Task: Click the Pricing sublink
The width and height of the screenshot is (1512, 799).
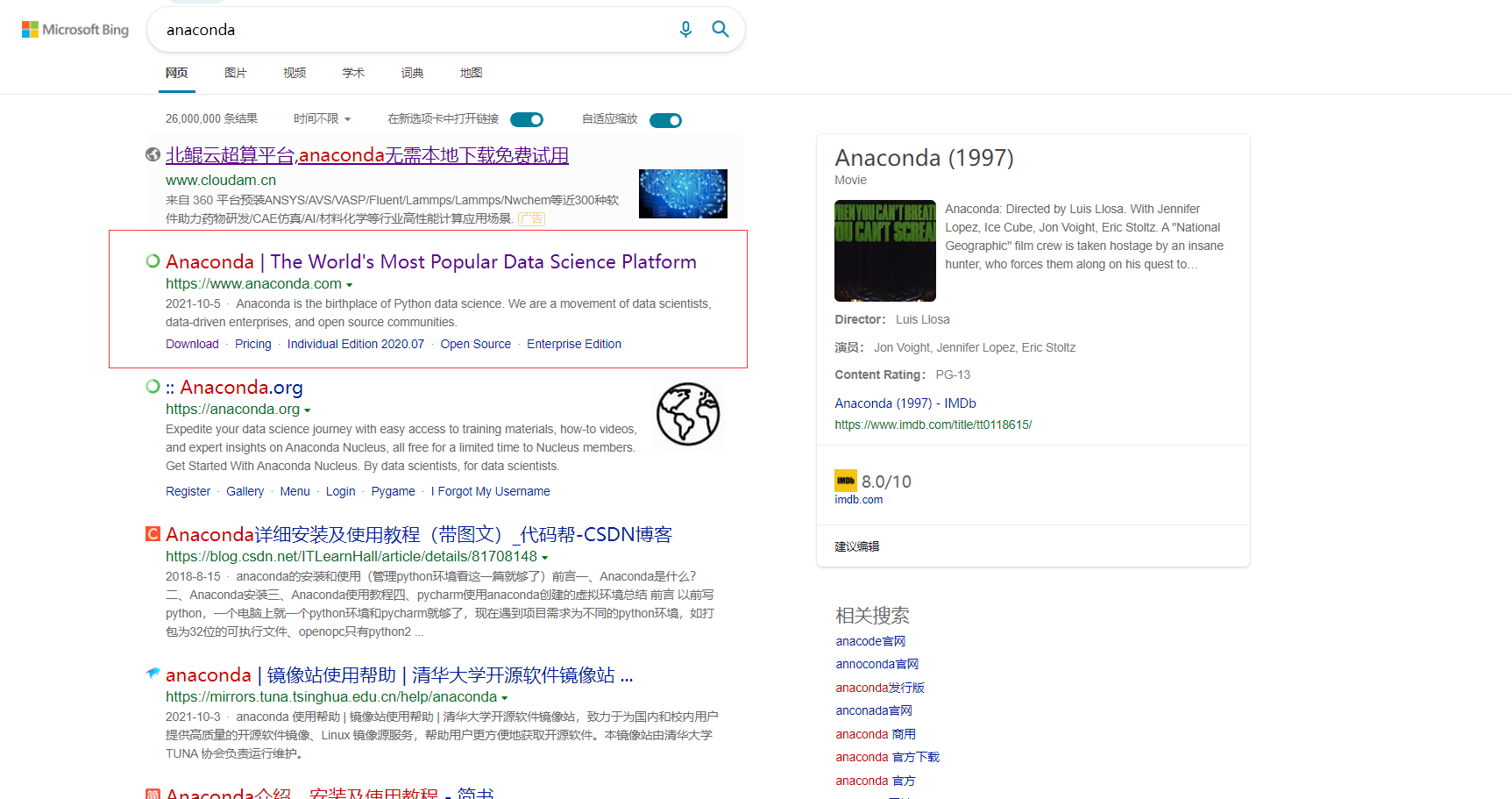Action: 253,344
